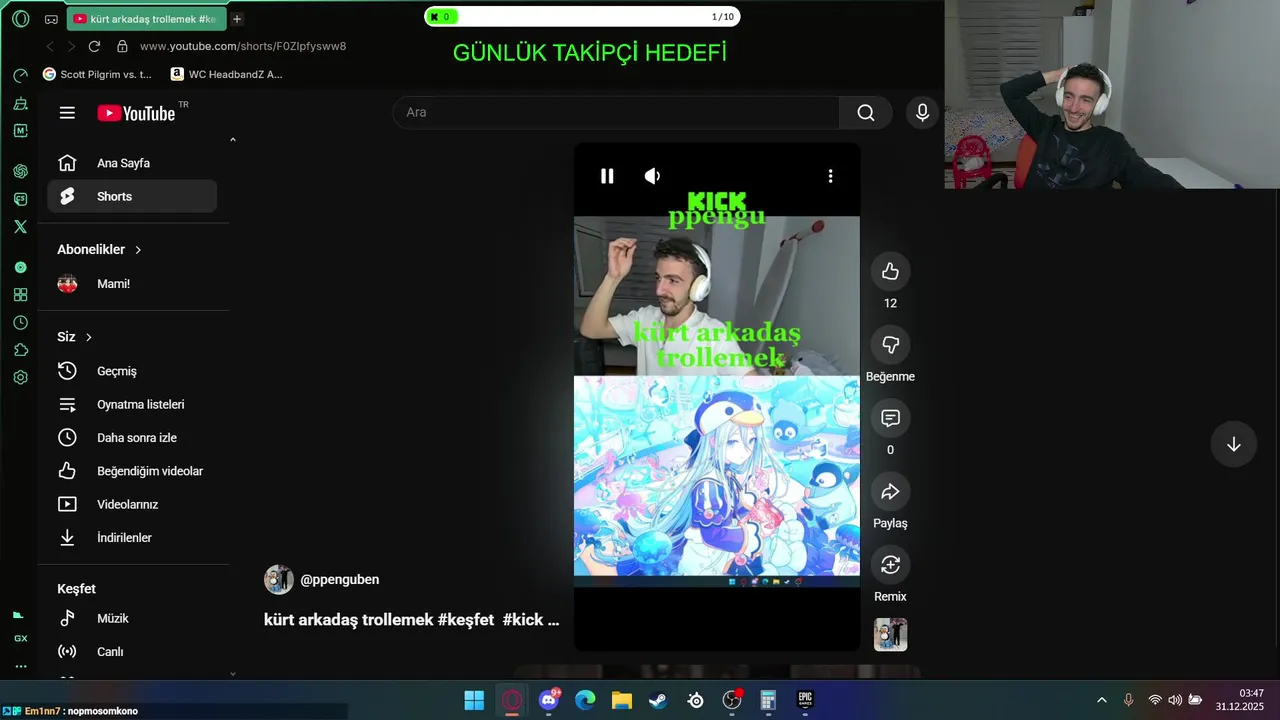Open the History clock icon in Opera sidebar

(20, 323)
